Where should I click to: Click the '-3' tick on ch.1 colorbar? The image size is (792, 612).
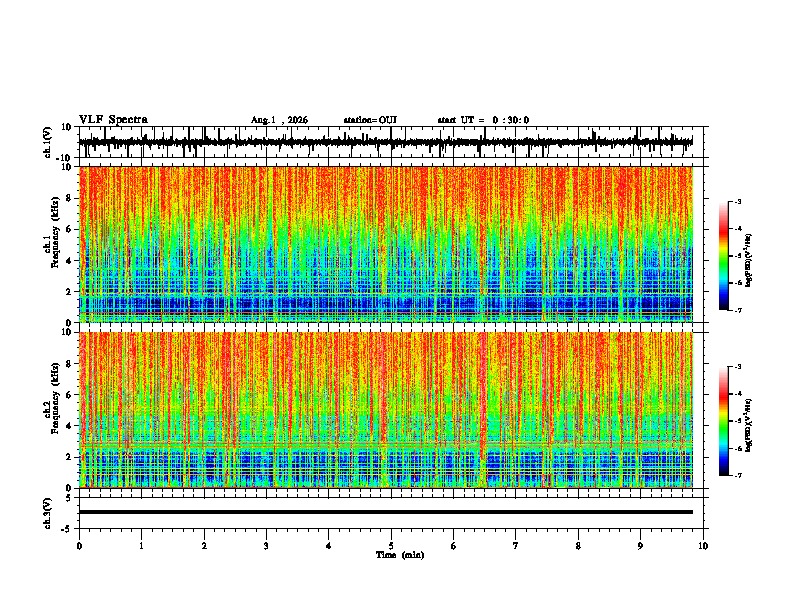[x=738, y=202]
